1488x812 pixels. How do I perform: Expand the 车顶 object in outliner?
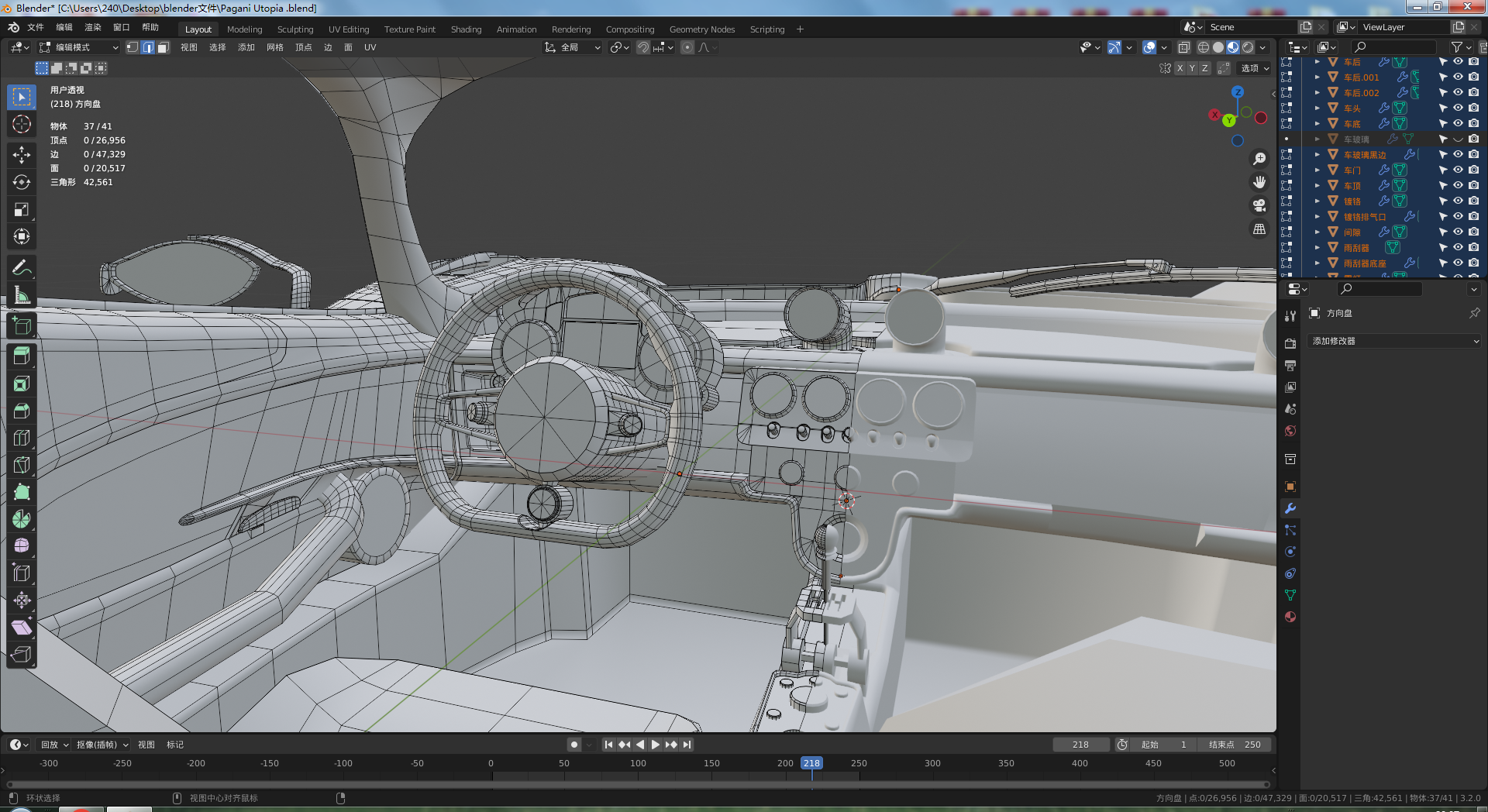coord(1317,185)
